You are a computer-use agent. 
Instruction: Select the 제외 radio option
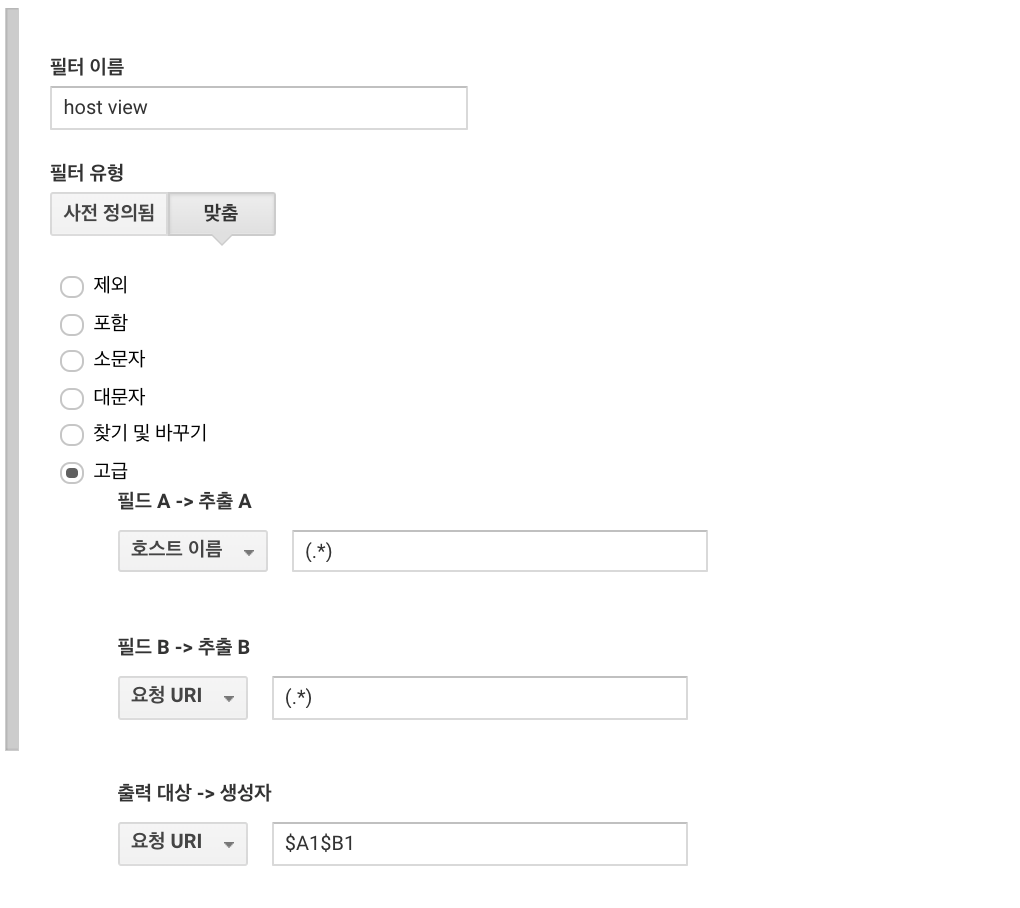tap(72, 286)
